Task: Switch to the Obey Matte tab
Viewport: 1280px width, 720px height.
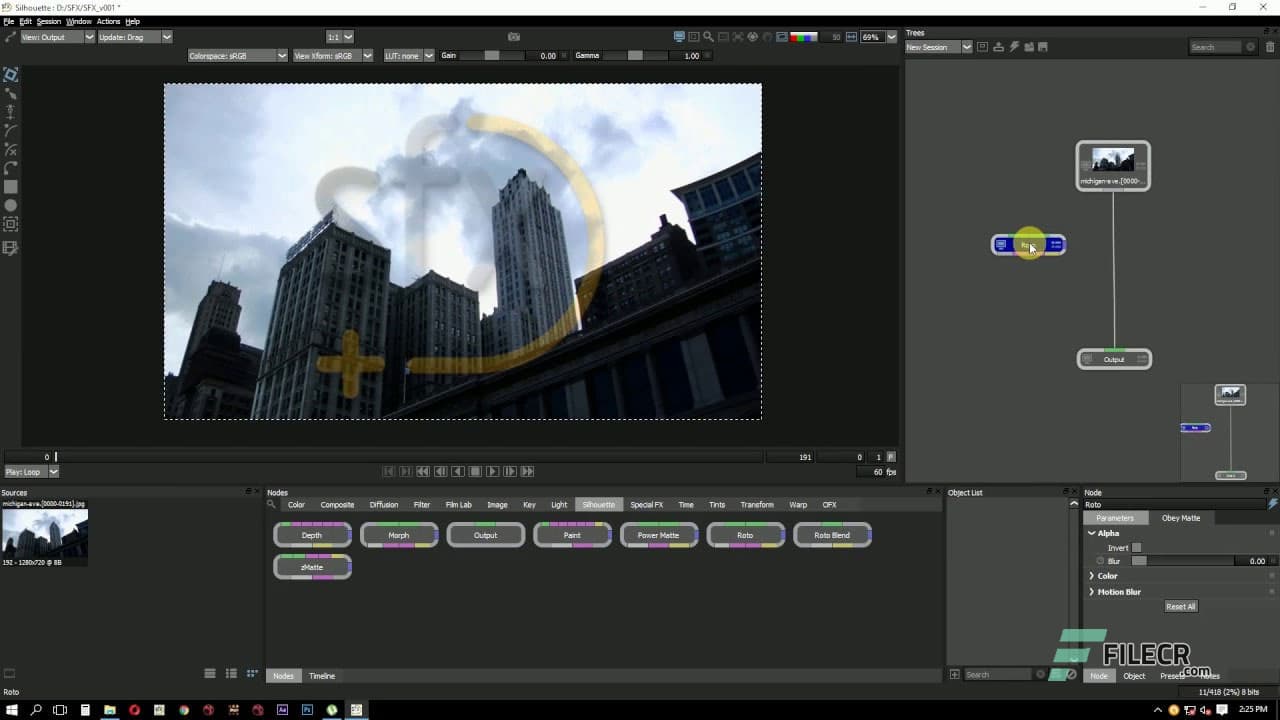Action: pos(1180,518)
